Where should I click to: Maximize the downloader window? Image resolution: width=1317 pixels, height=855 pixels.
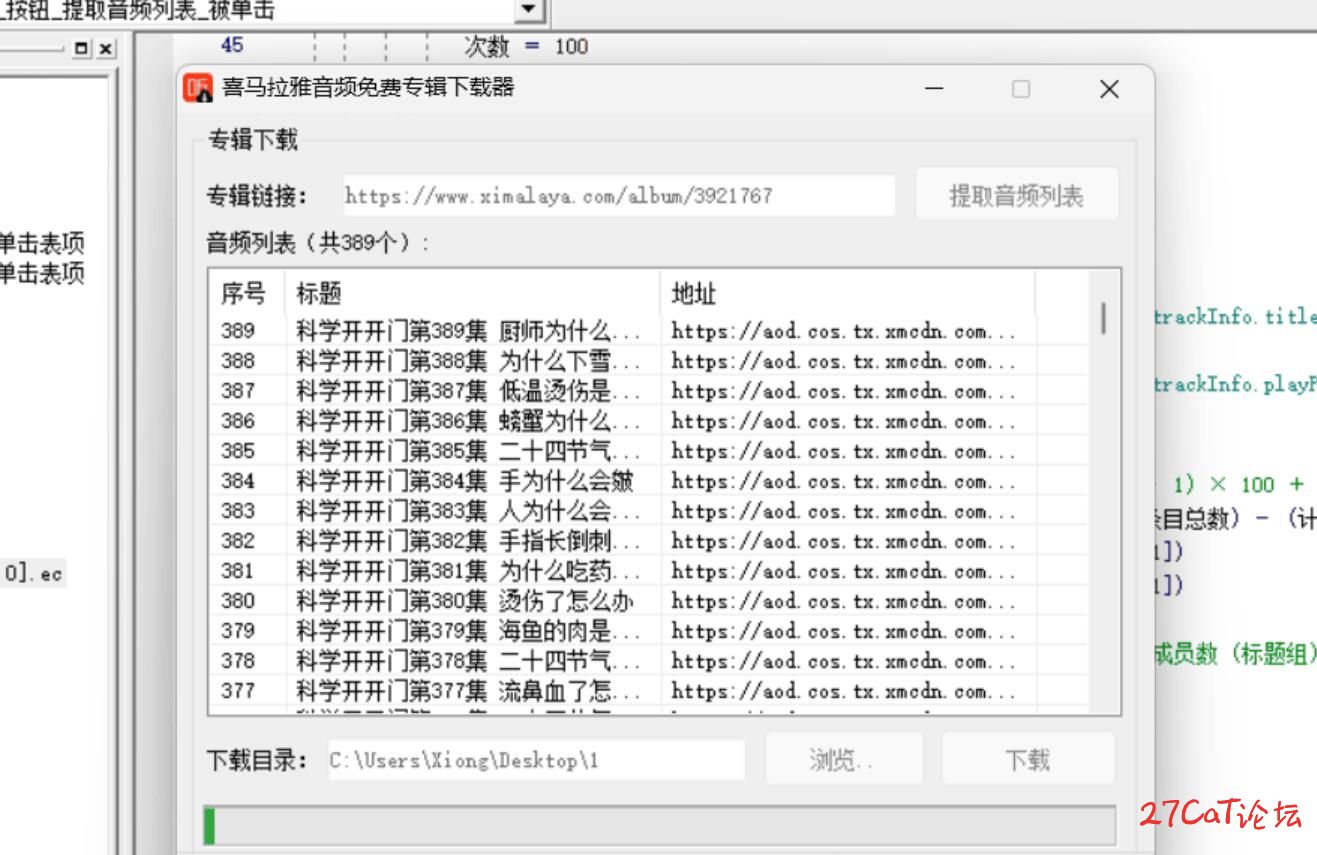point(1020,89)
